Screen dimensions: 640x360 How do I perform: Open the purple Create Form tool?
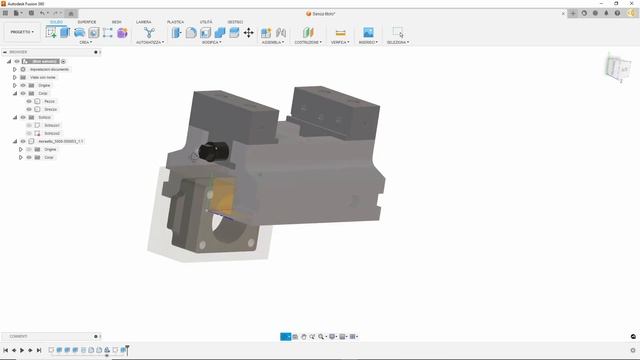122,32
